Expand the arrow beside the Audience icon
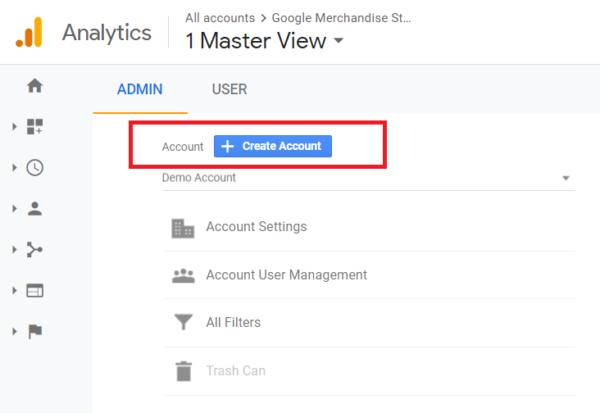Viewport: 600px width, 413px height. 14,209
